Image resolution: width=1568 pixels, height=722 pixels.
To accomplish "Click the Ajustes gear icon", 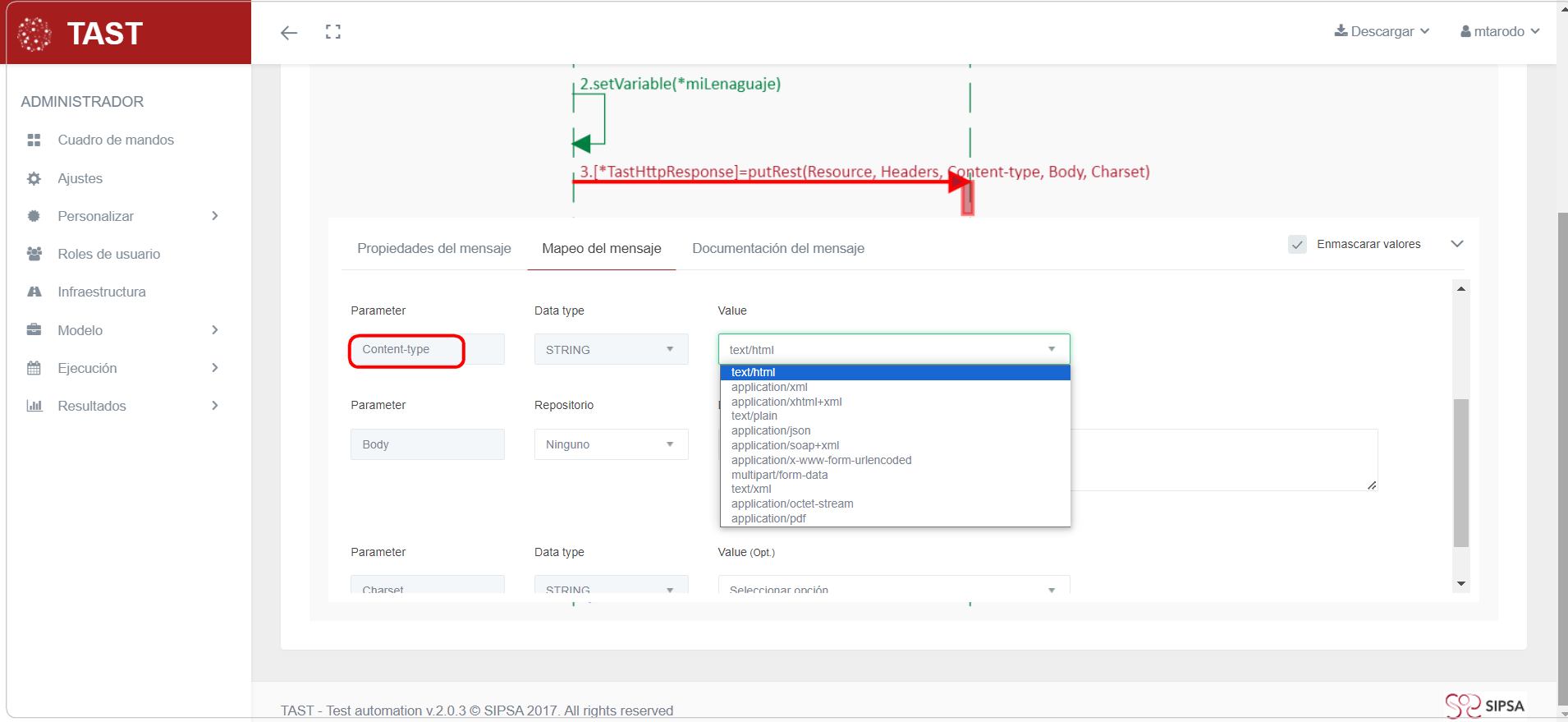I will (34, 178).
